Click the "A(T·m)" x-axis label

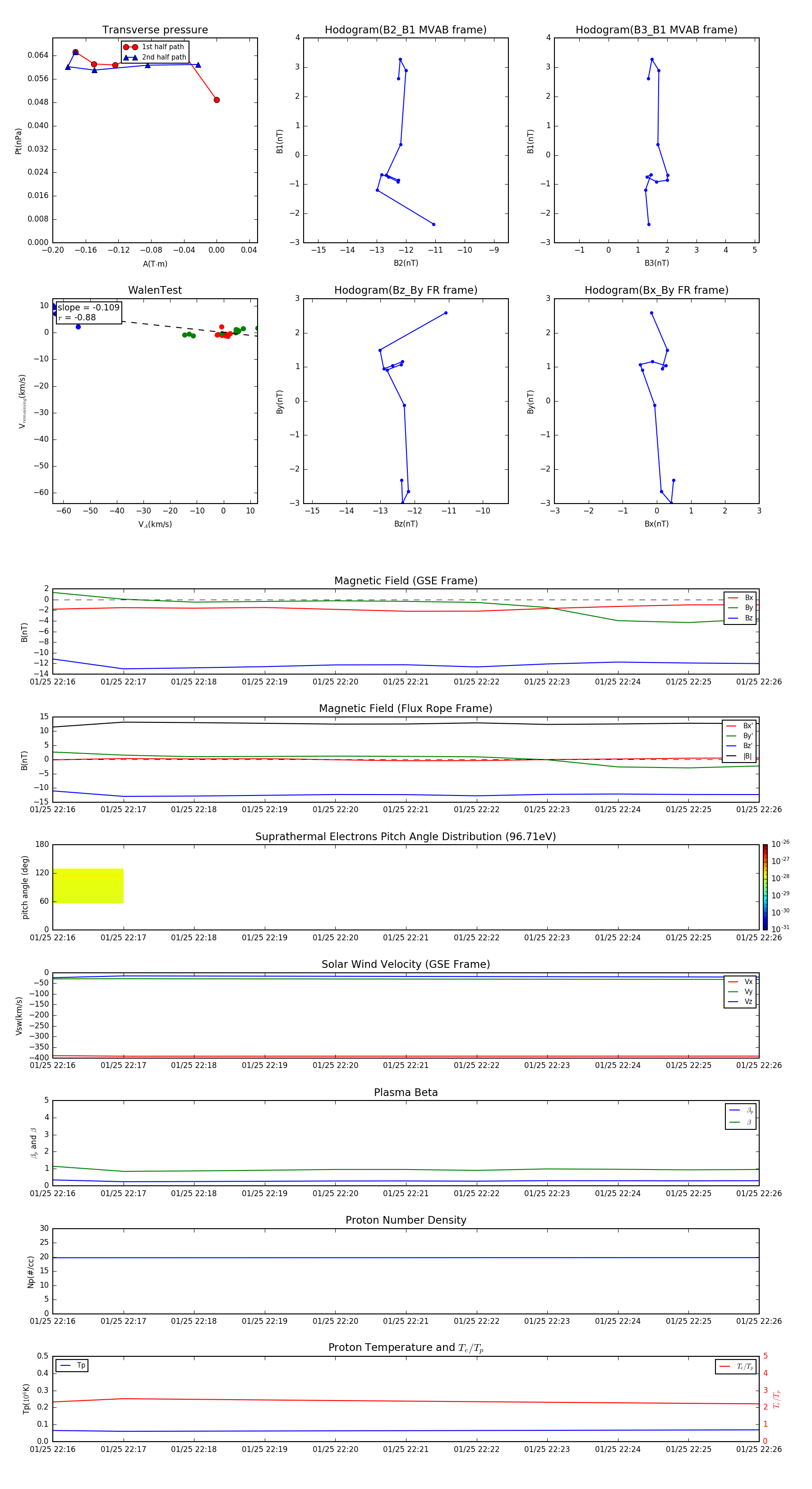[155, 264]
